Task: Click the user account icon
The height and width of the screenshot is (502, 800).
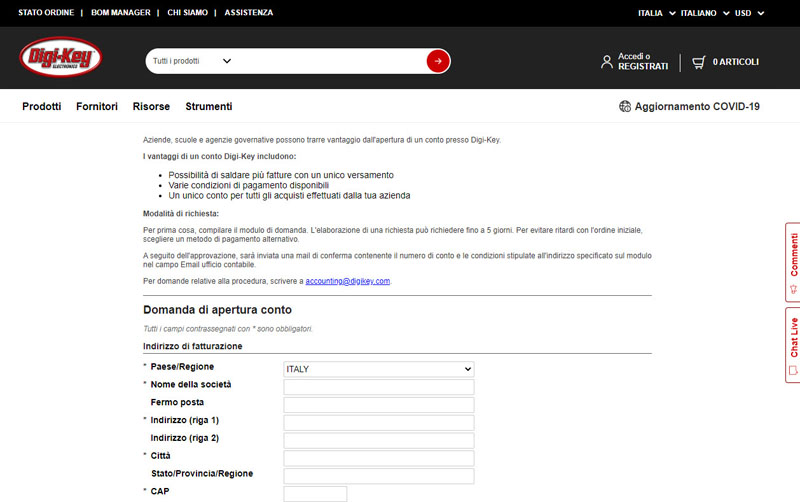Action: (606, 62)
